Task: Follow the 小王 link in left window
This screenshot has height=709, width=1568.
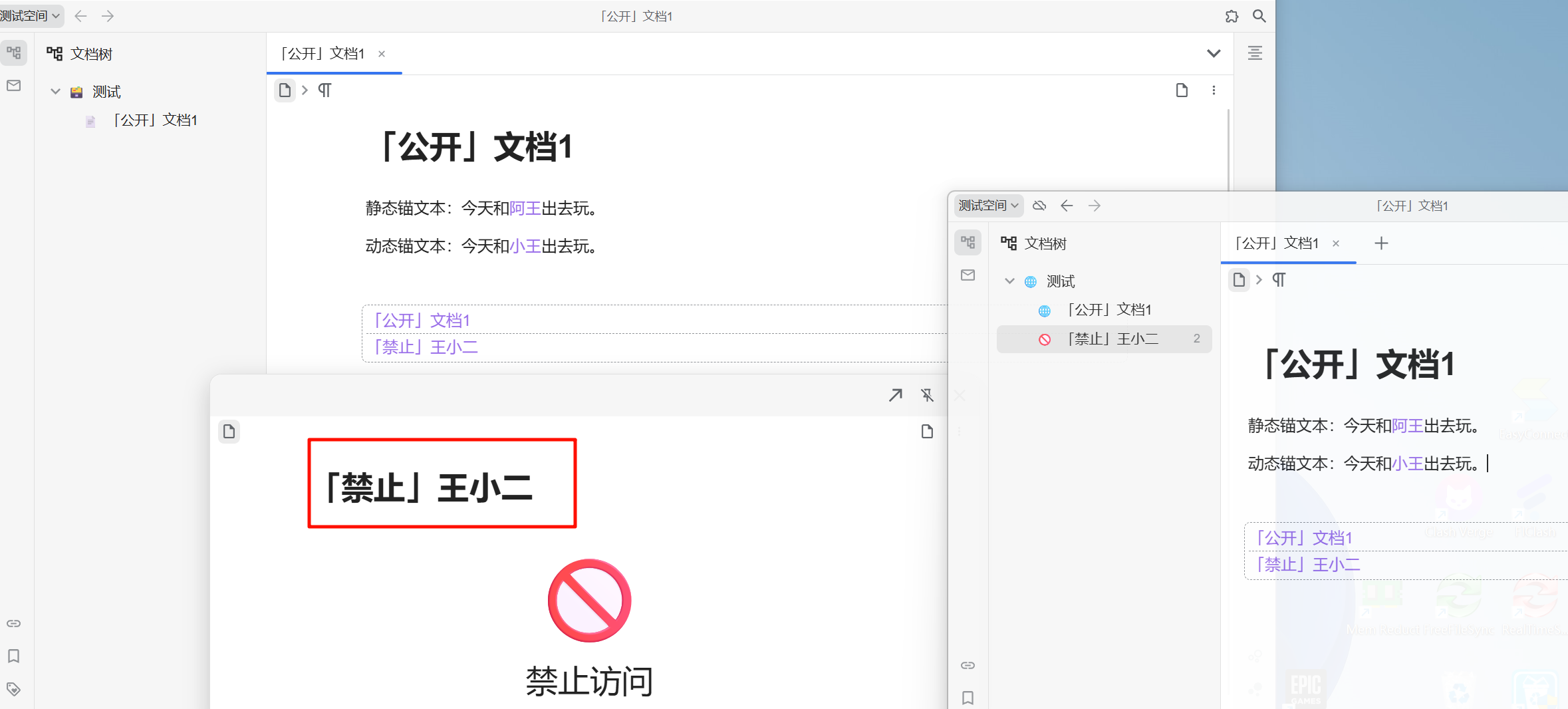Action: click(x=525, y=247)
